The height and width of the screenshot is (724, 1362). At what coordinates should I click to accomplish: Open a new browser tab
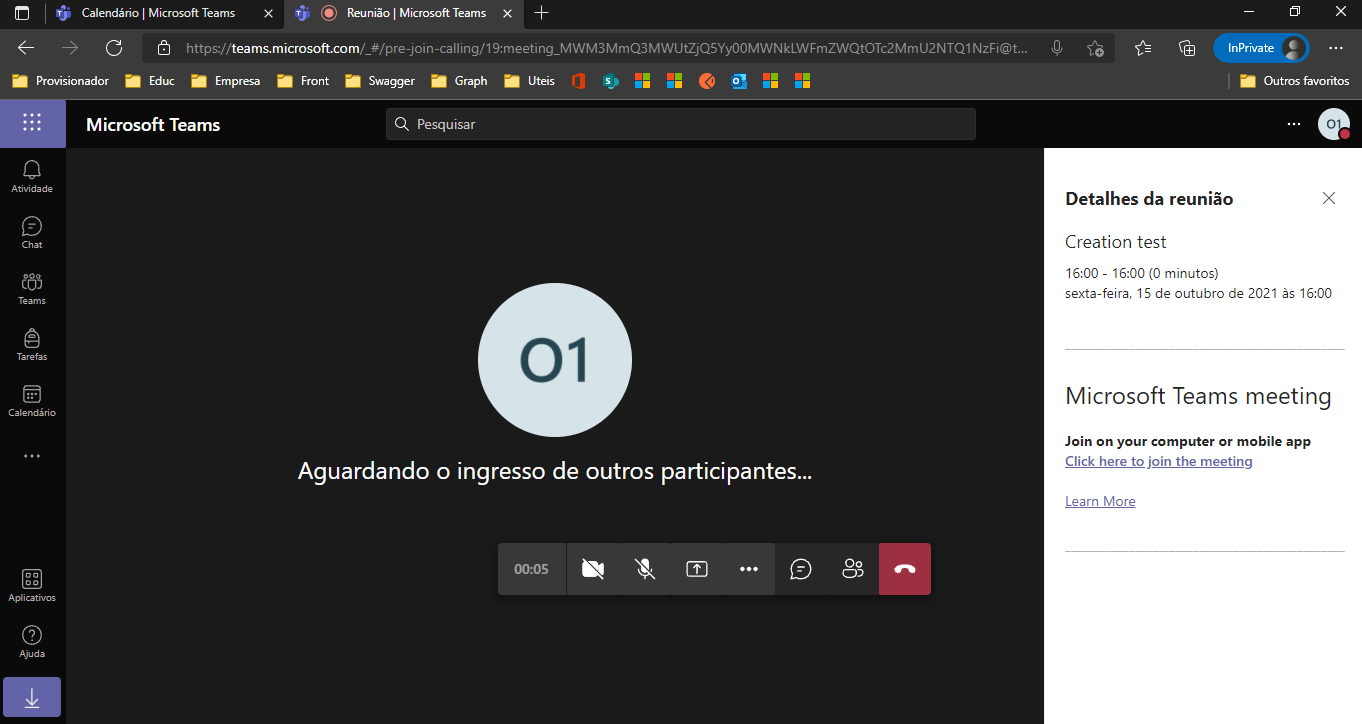(x=542, y=13)
